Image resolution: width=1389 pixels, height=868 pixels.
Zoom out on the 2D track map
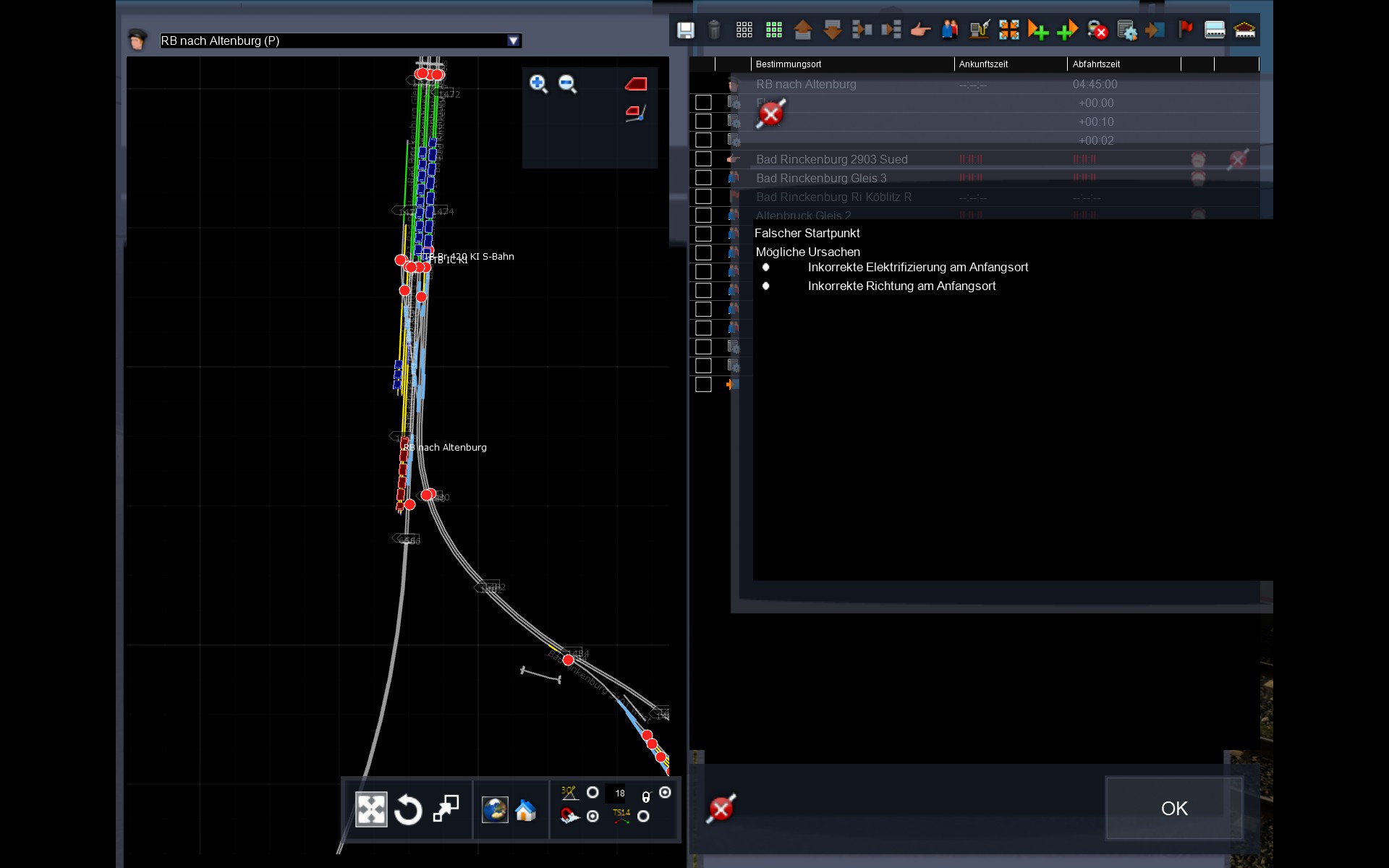(568, 84)
